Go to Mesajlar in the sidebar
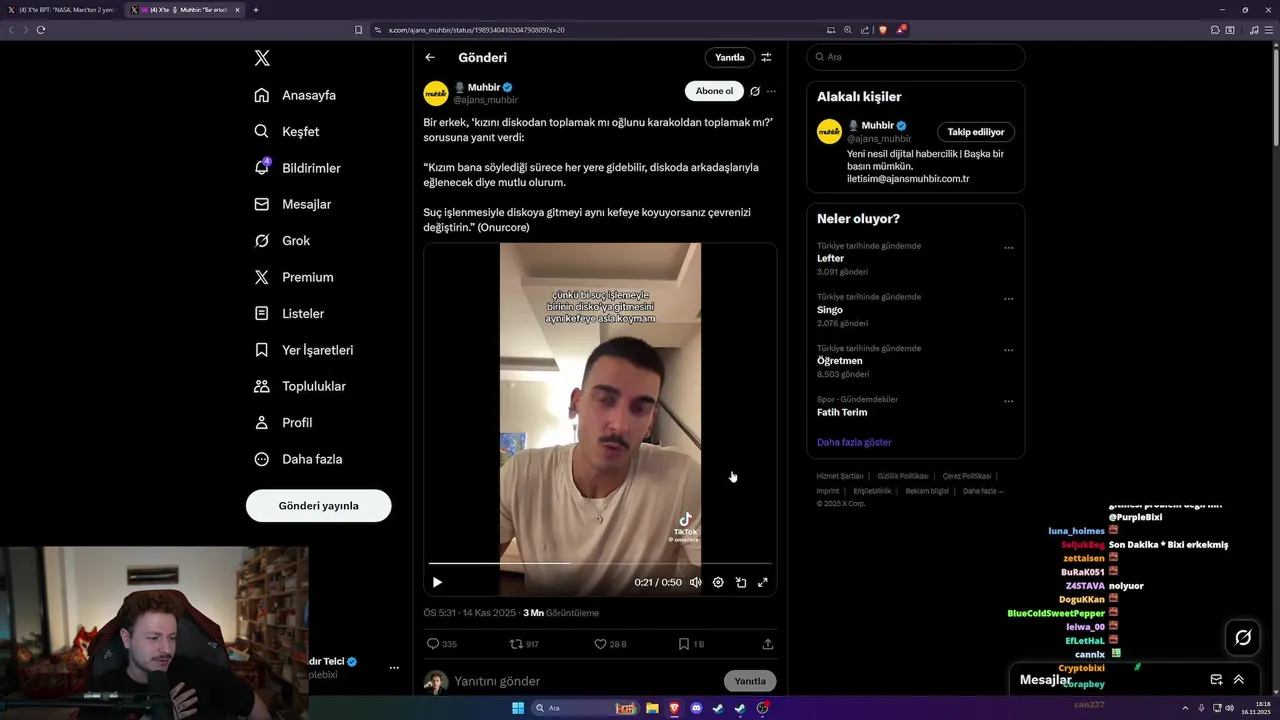Screen dimensions: 1280x720 [x=292, y=204]
